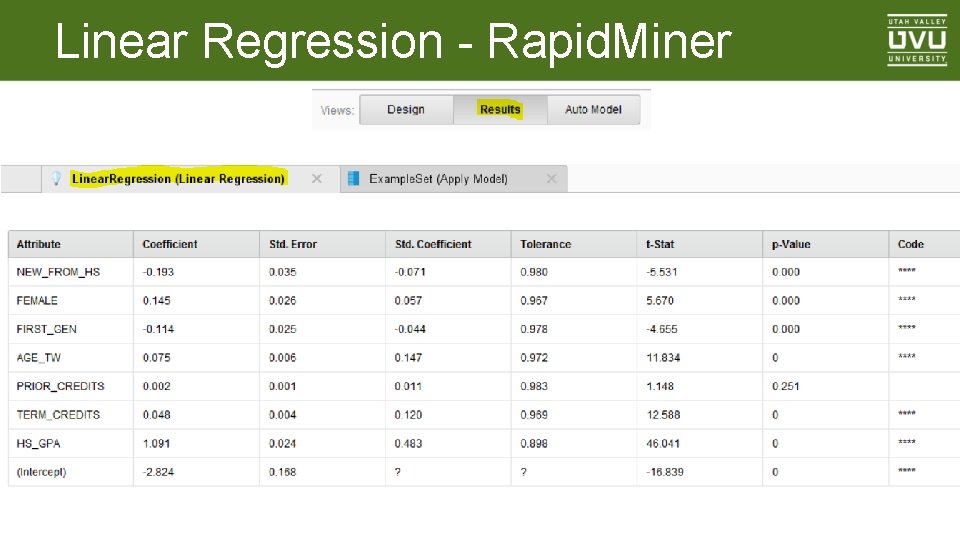Click t-Stat value 46.041

click(x=663, y=443)
